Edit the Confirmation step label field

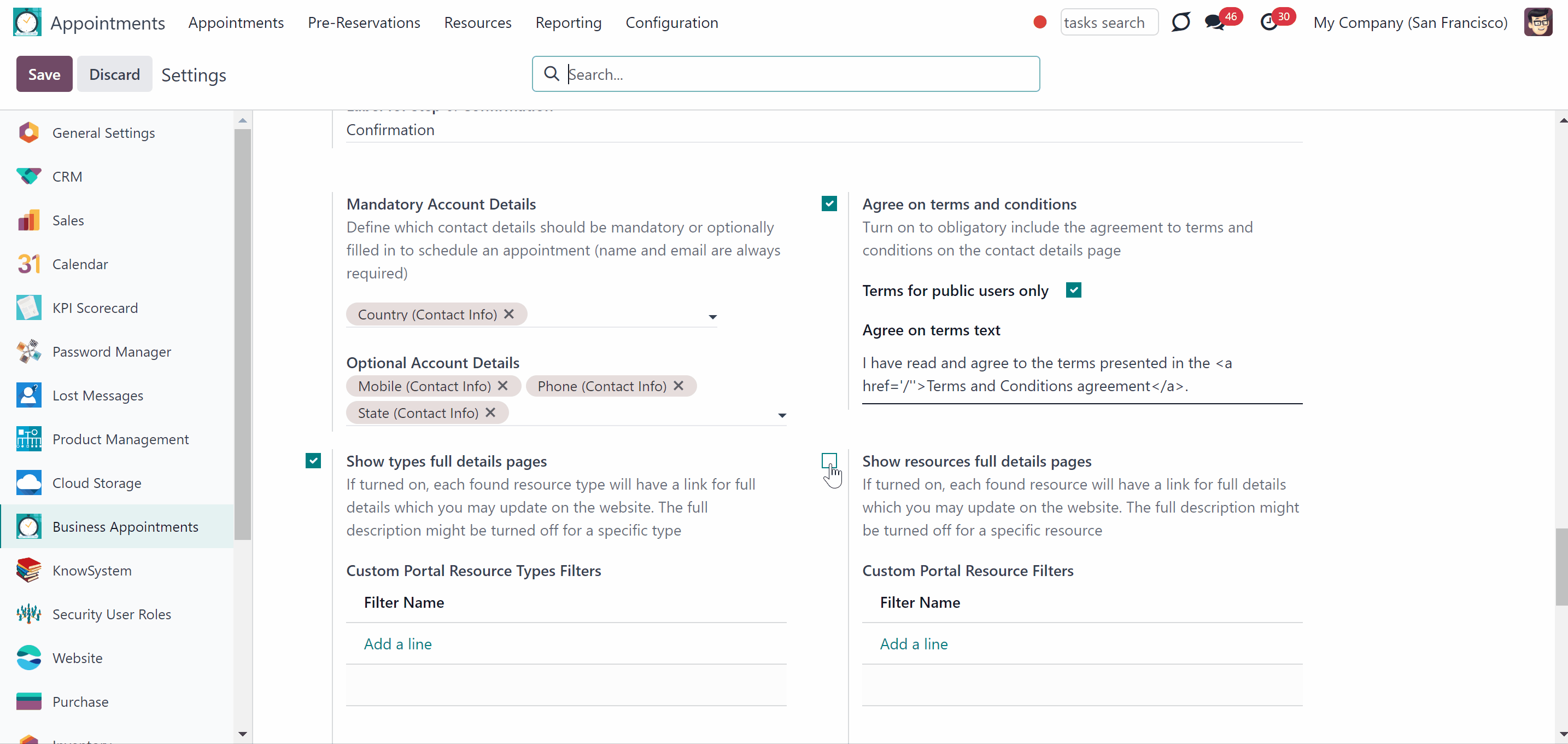coord(824,130)
